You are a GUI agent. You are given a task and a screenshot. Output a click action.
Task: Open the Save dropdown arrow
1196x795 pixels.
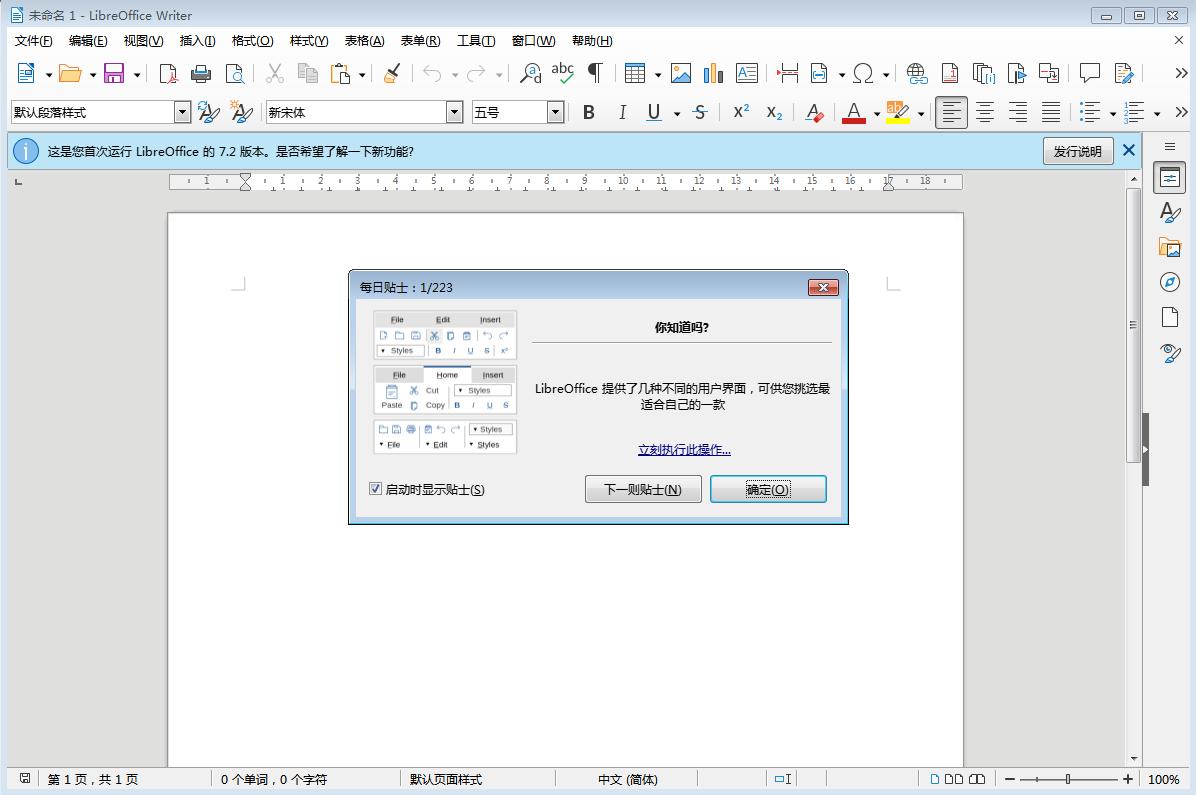[x=137, y=74]
